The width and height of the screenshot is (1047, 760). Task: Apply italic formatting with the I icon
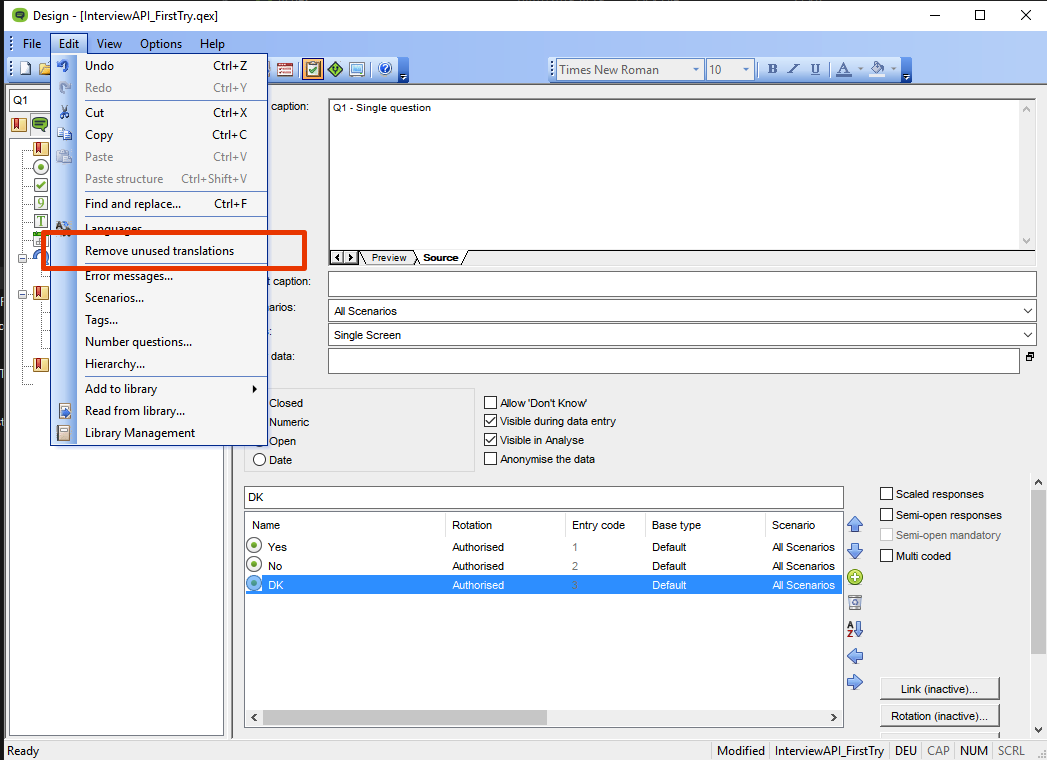click(793, 69)
